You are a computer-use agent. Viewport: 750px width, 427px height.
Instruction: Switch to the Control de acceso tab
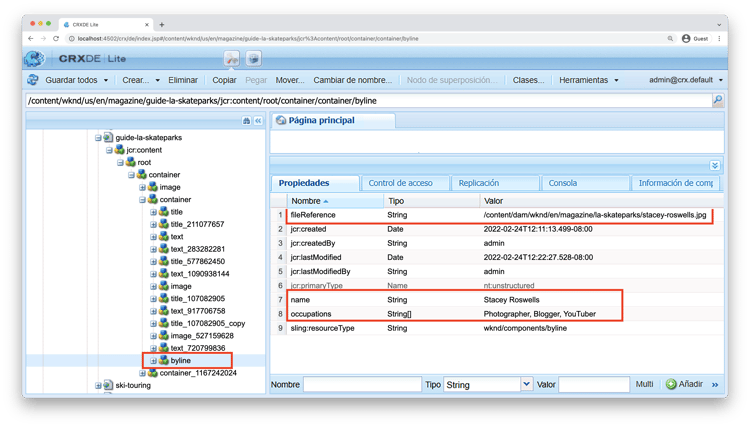[x=400, y=183]
